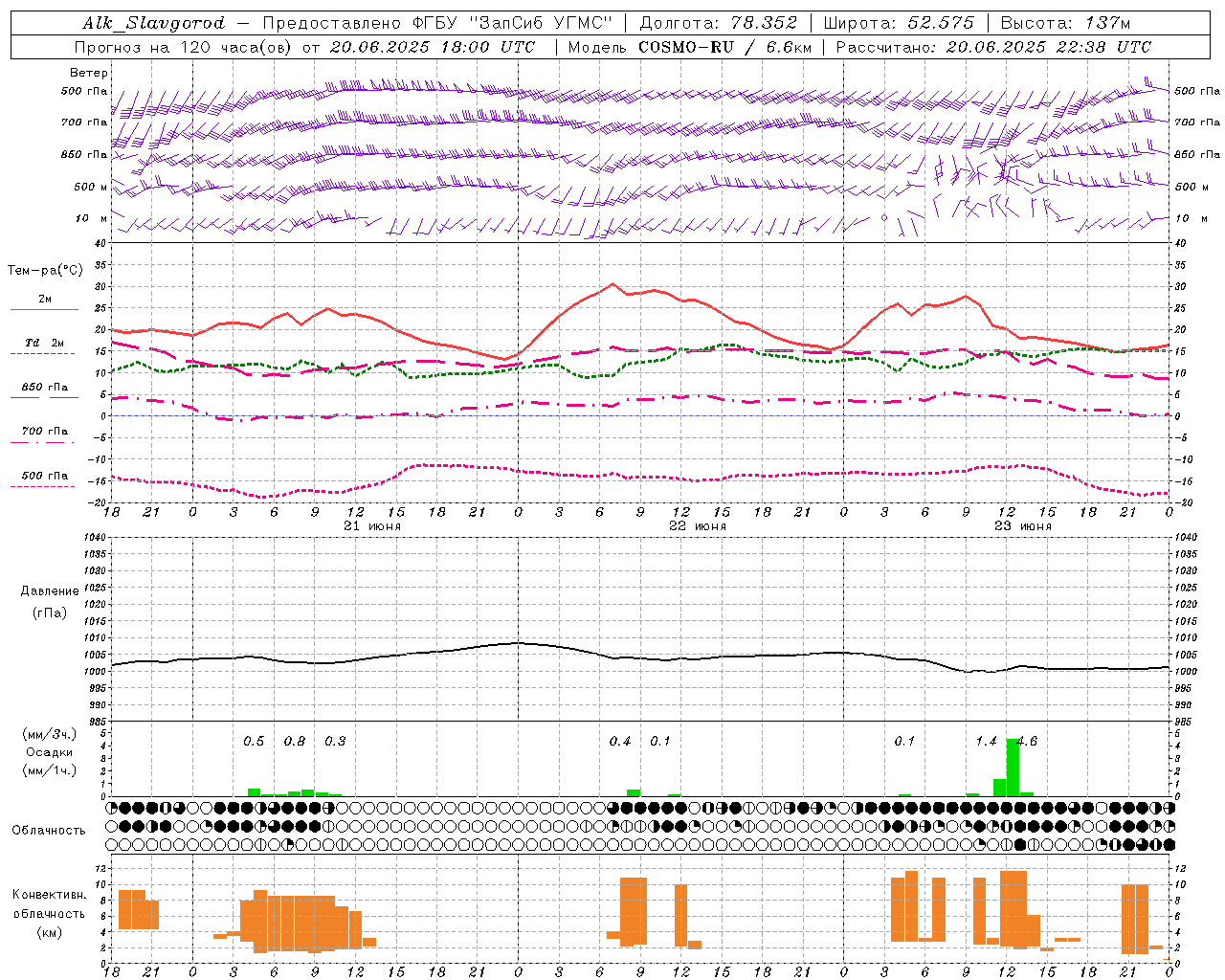Screen dimensions: 1225x980
Task: Click the 0.8 precipitation amount
Action: (x=295, y=742)
